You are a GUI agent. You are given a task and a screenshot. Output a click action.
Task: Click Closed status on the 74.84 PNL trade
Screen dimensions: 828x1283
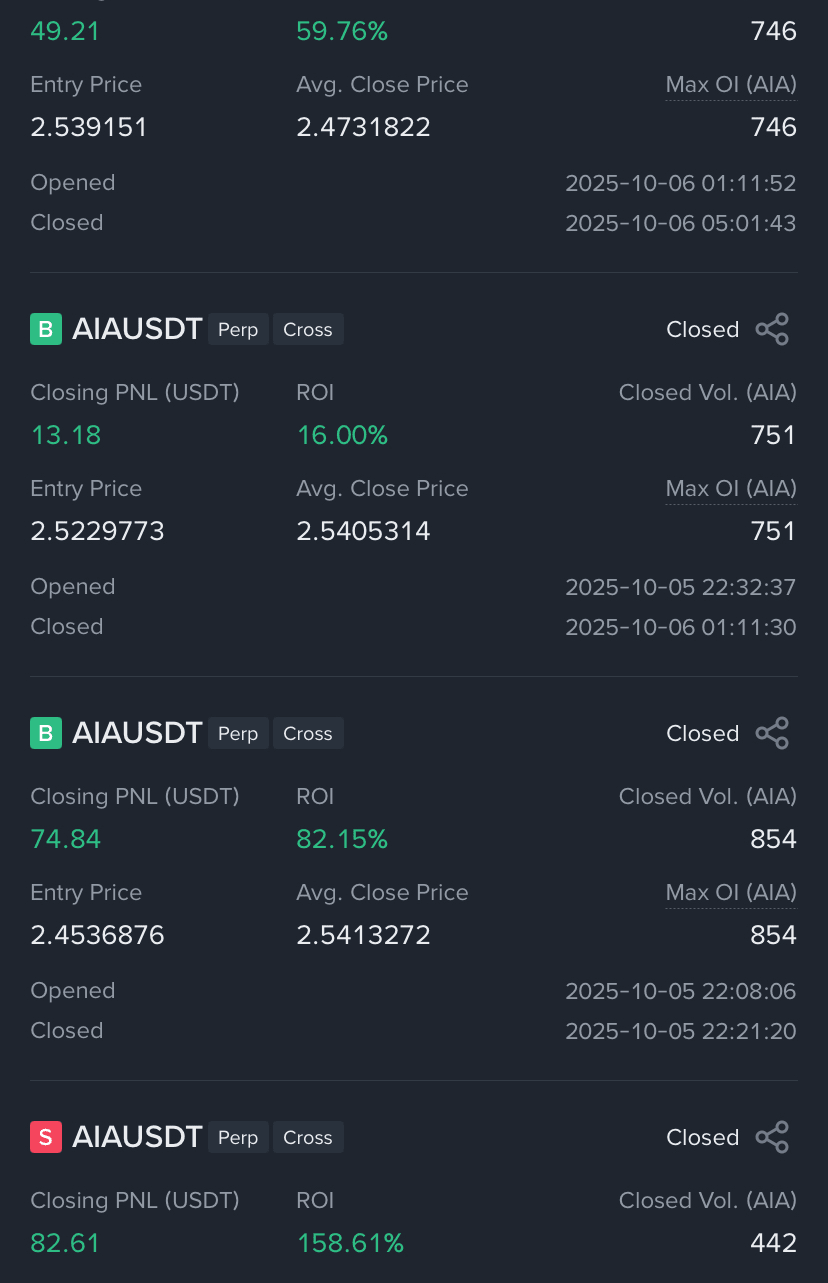[x=703, y=733]
